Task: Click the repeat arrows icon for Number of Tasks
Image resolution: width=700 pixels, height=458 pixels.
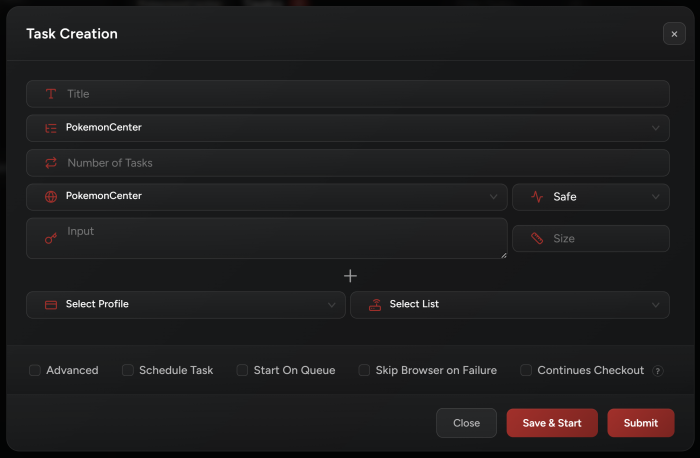Action: [x=51, y=163]
